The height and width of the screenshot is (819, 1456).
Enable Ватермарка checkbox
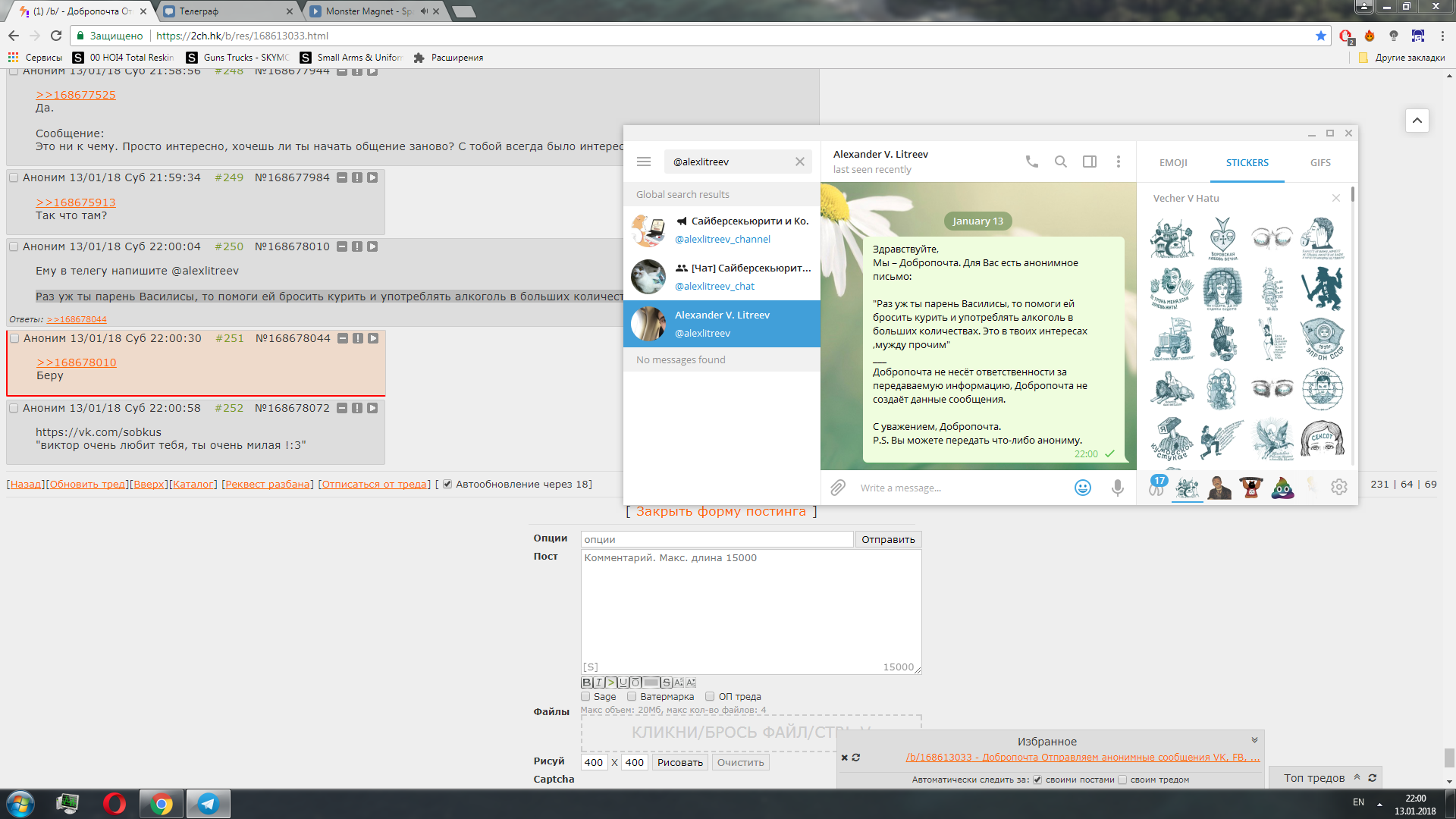pyautogui.click(x=632, y=696)
